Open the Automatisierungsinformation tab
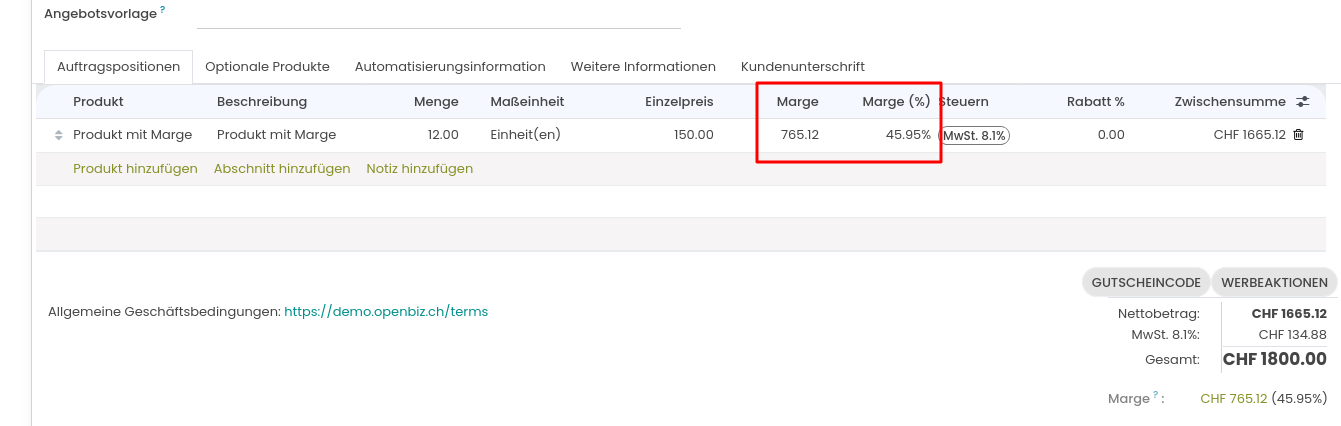 tap(450, 67)
